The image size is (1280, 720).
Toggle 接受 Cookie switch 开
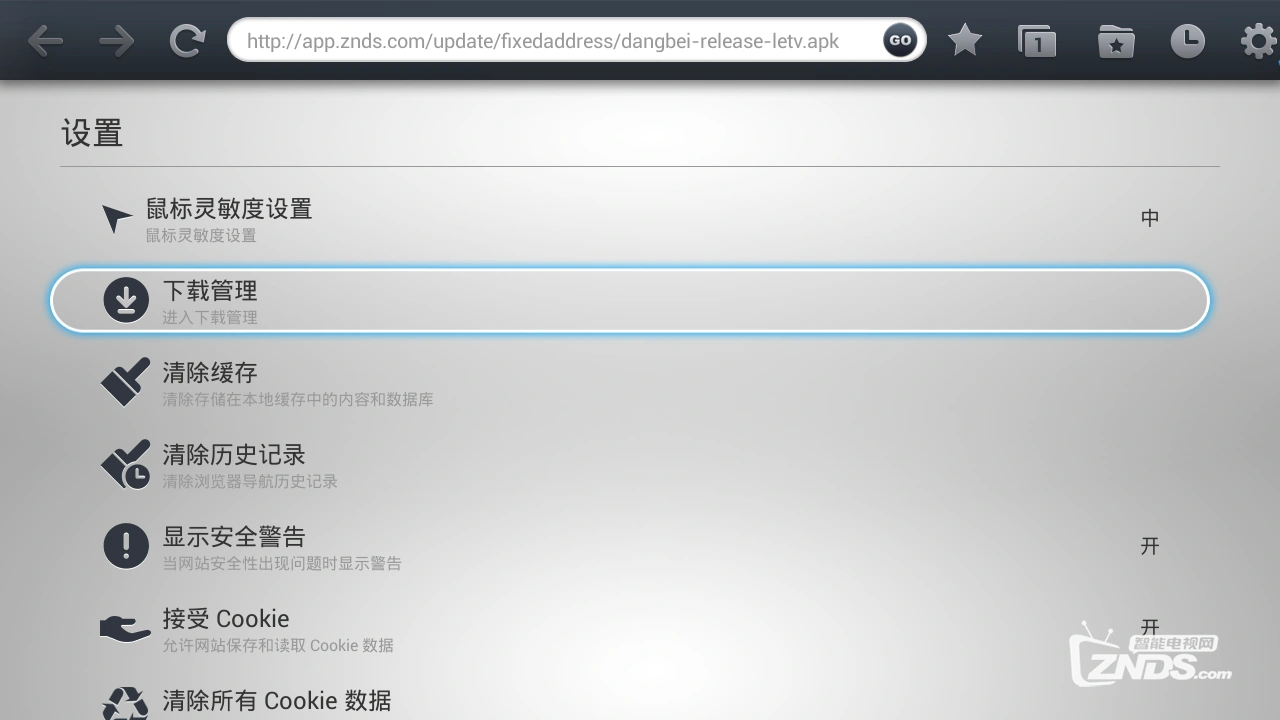(x=1150, y=627)
